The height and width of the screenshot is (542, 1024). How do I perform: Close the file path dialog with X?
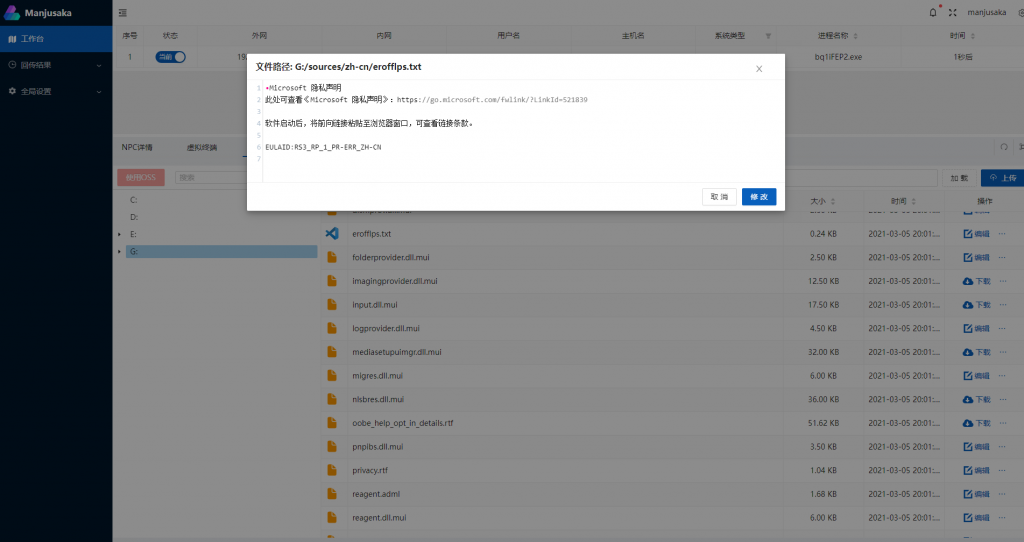[759, 69]
